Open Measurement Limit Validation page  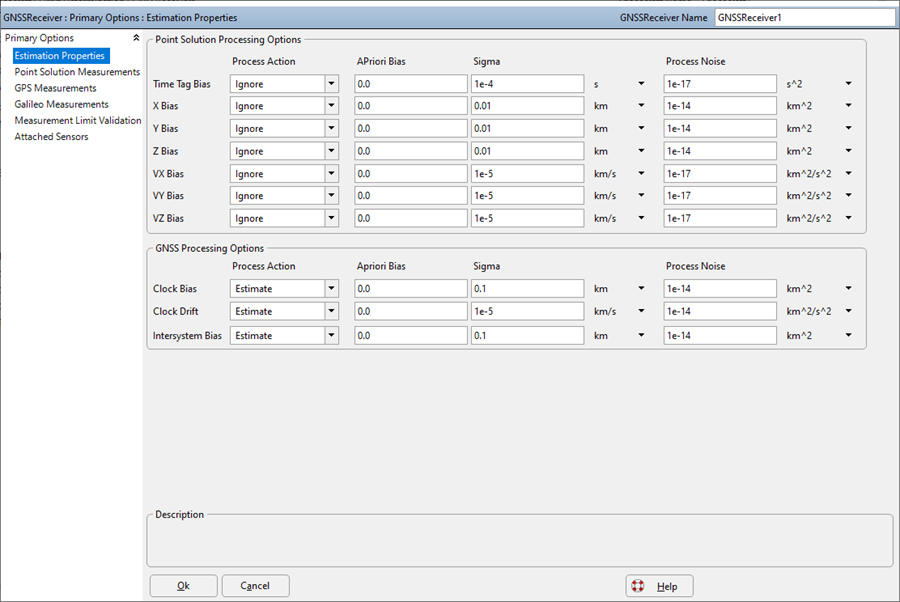[x=78, y=120]
